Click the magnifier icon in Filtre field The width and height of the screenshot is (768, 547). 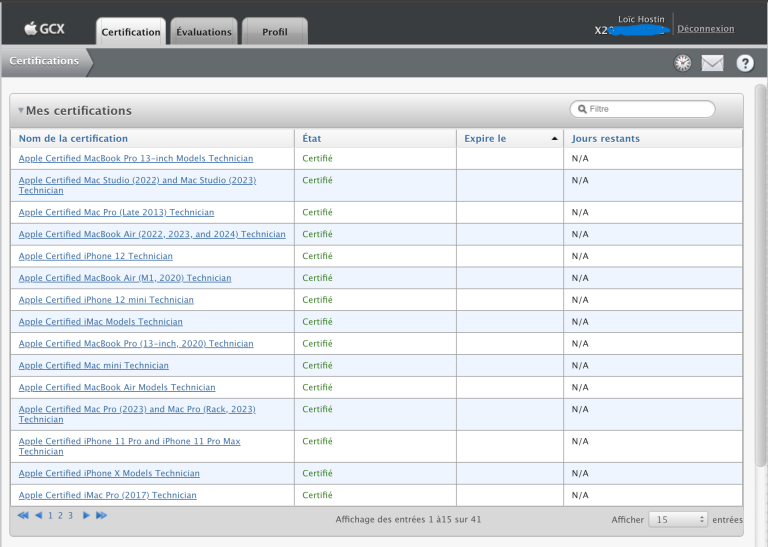pos(582,109)
